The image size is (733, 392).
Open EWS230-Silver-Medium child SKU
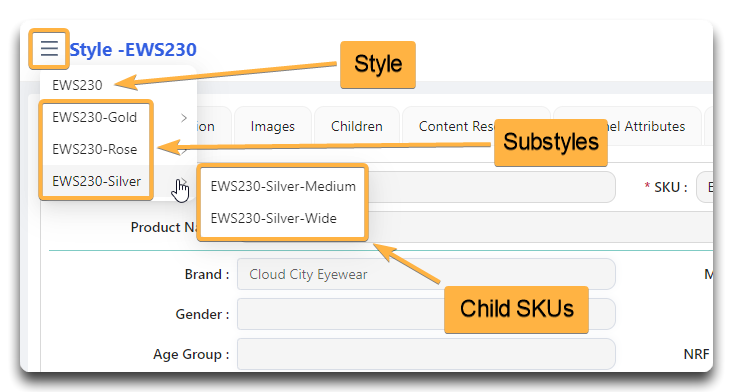click(283, 186)
